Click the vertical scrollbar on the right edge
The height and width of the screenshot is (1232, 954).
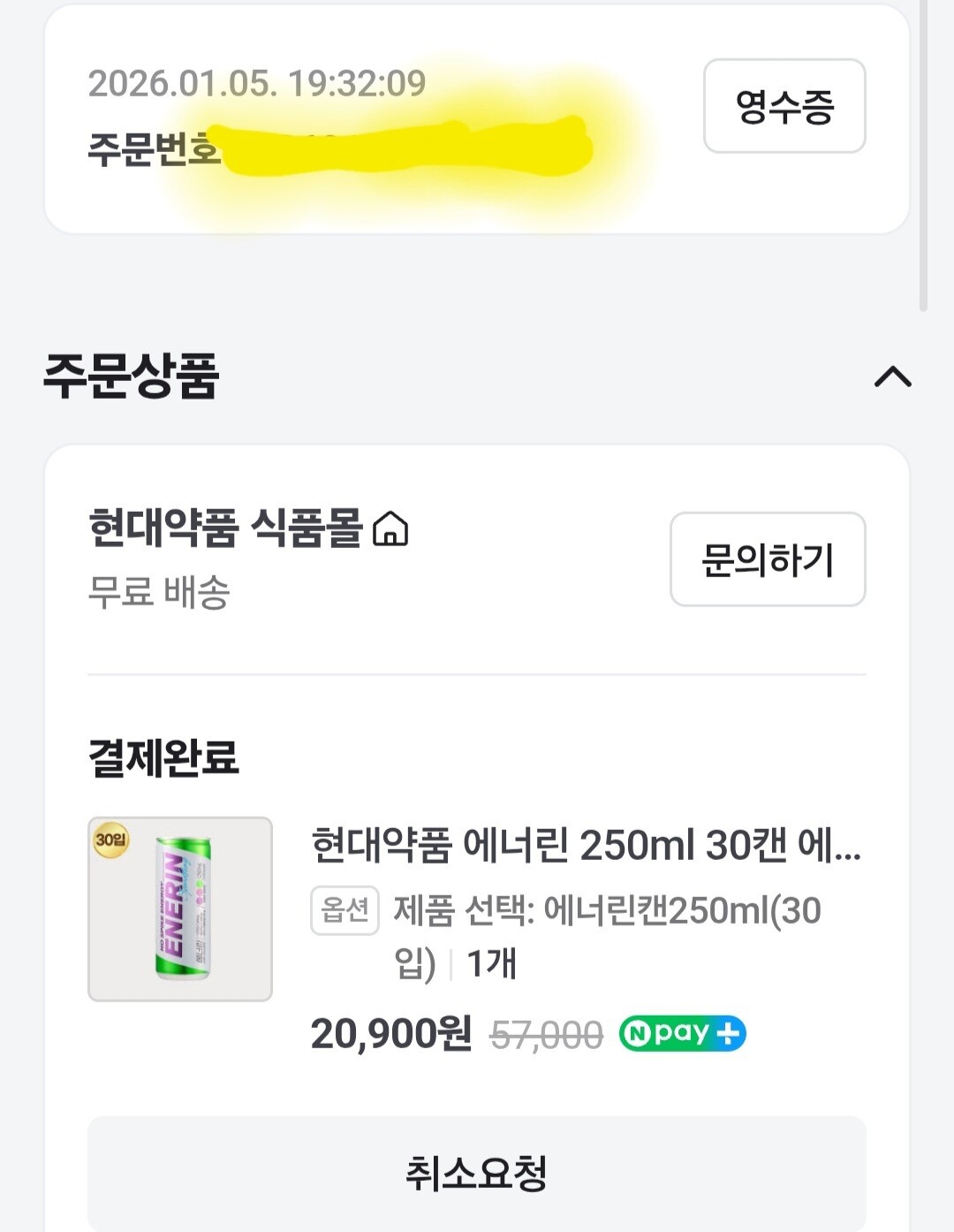[923, 159]
